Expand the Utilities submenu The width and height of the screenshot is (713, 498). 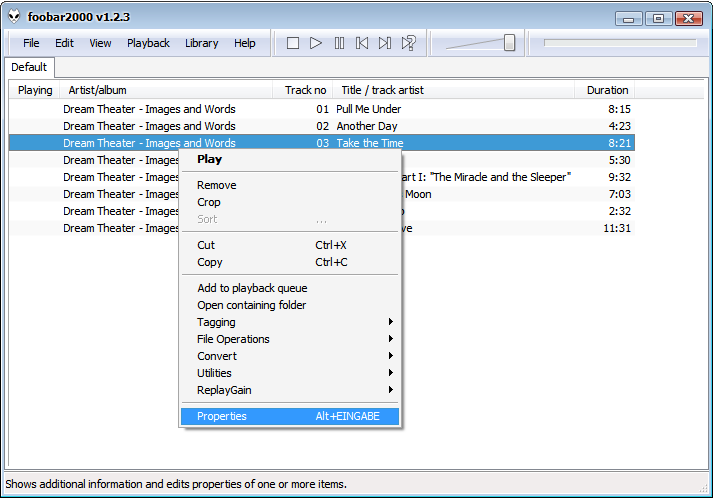click(x=290, y=373)
